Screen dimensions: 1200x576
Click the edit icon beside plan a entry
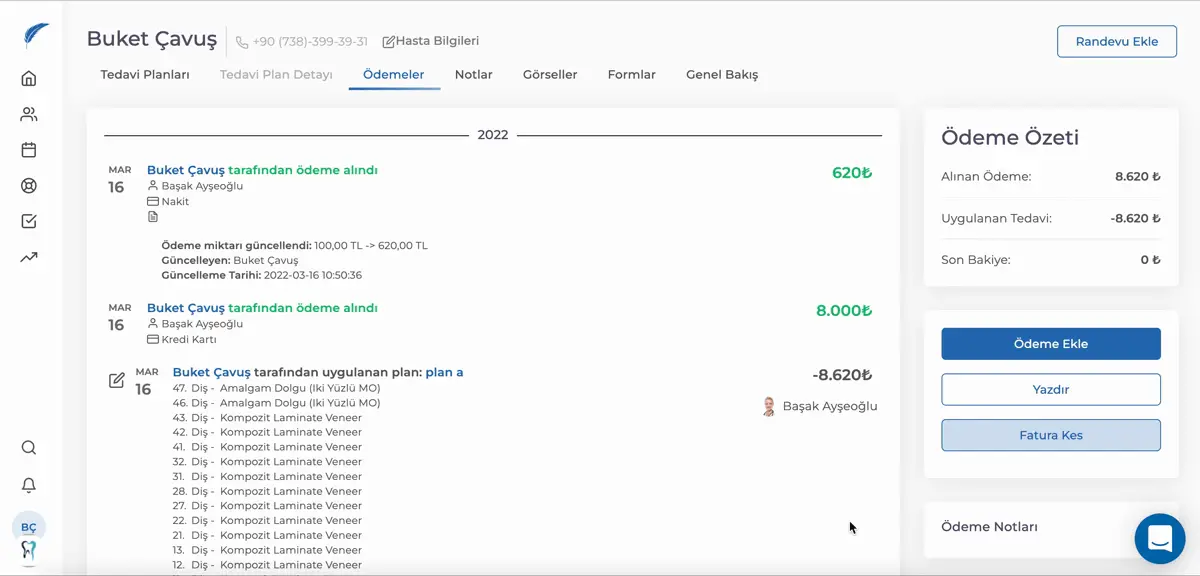coord(117,380)
